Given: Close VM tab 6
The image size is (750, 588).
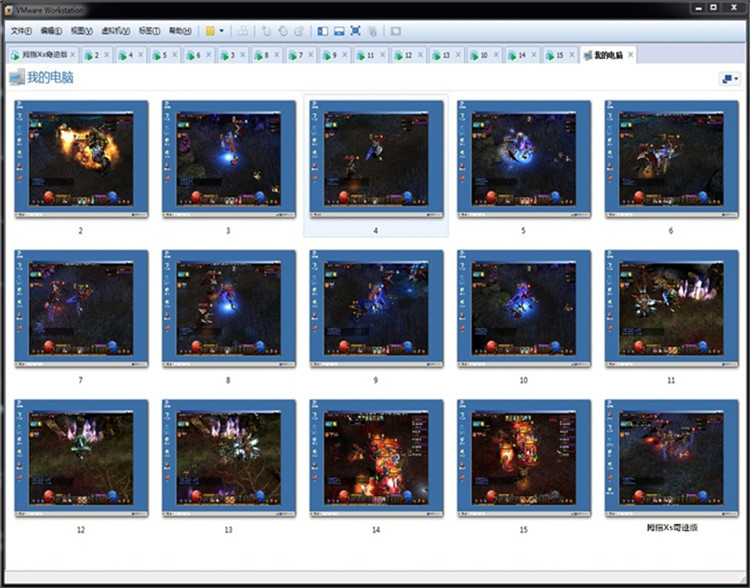Looking at the screenshot, I should [x=209, y=55].
